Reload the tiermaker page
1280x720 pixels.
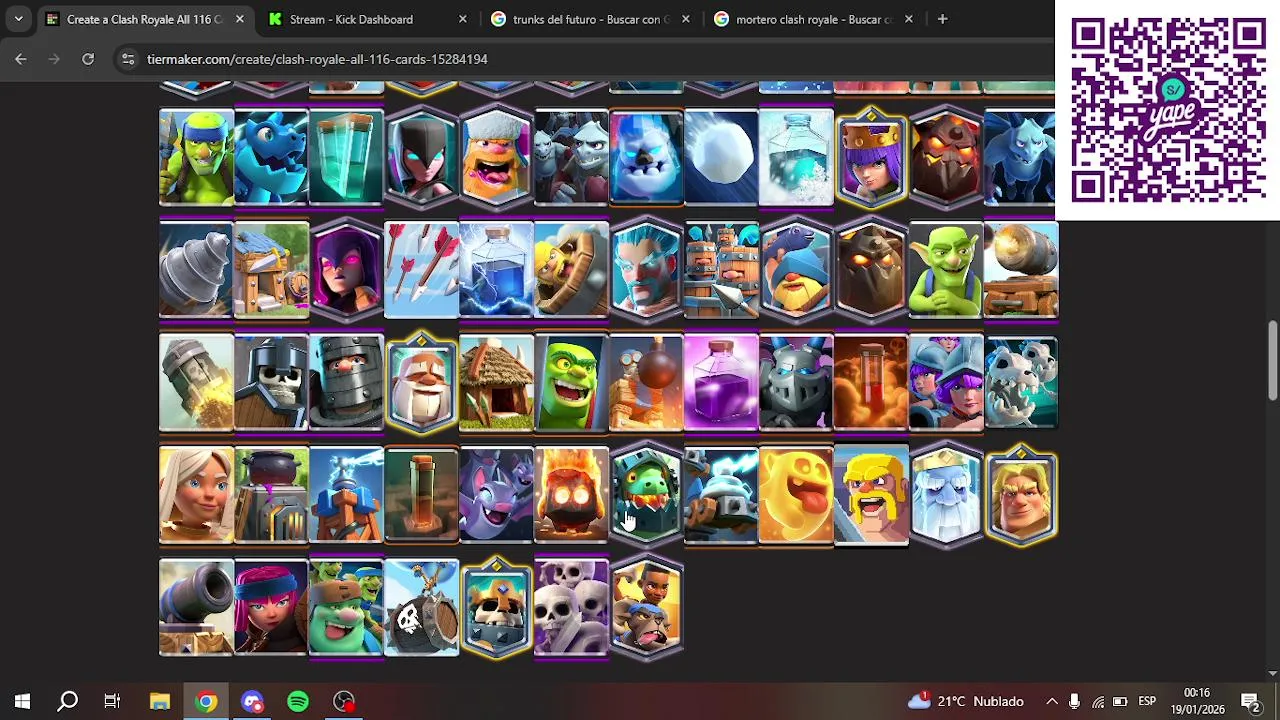point(88,59)
